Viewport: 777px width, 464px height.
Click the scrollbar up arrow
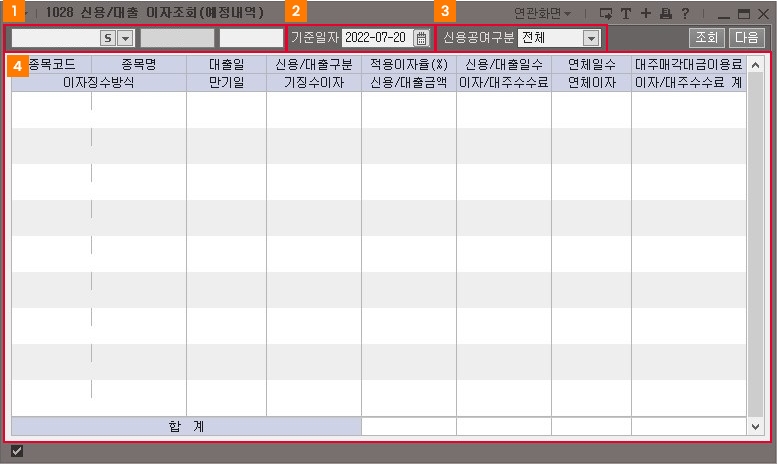pyautogui.click(x=755, y=64)
